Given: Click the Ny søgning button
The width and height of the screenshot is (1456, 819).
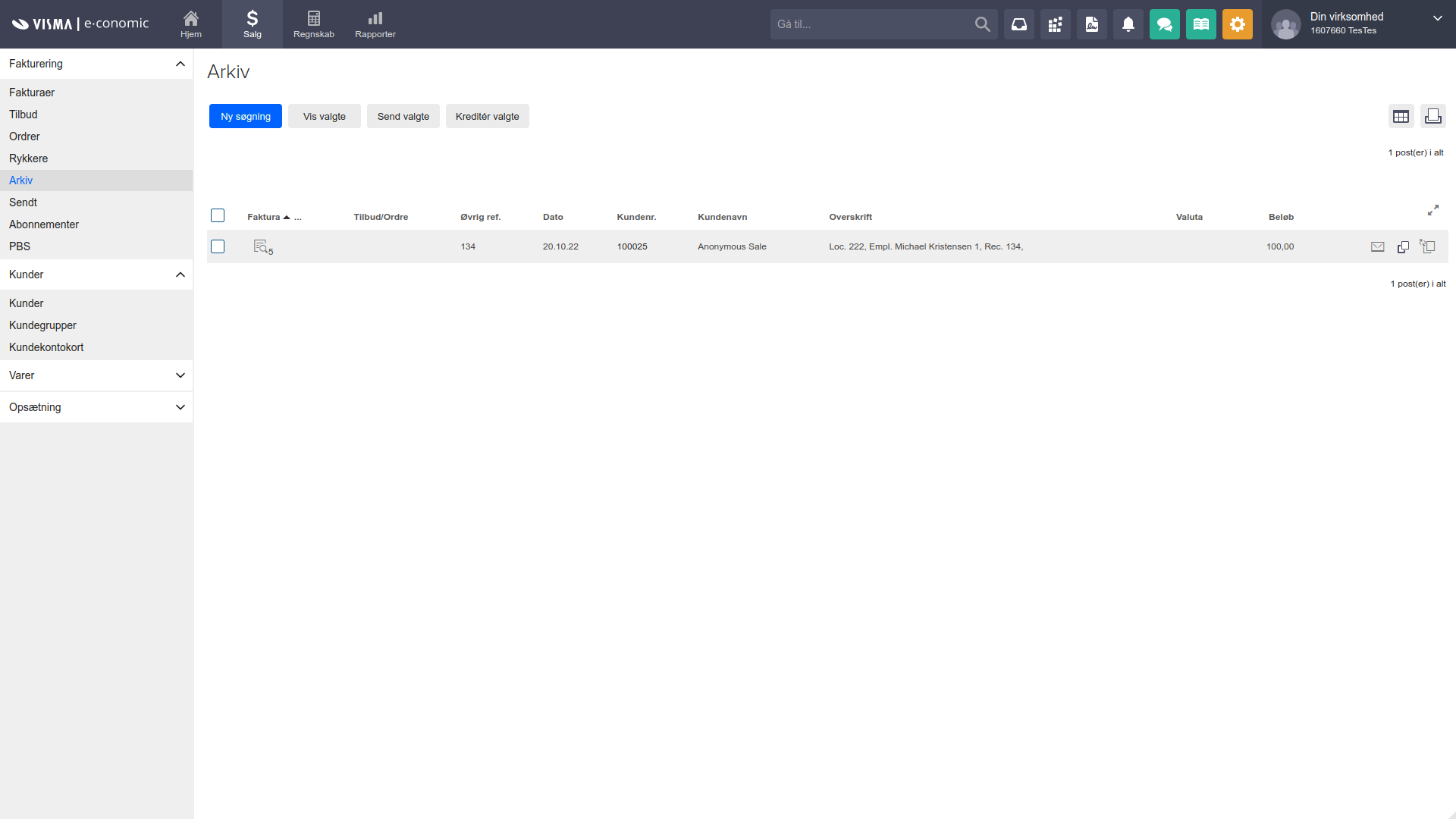Looking at the screenshot, I should (245, 116).
